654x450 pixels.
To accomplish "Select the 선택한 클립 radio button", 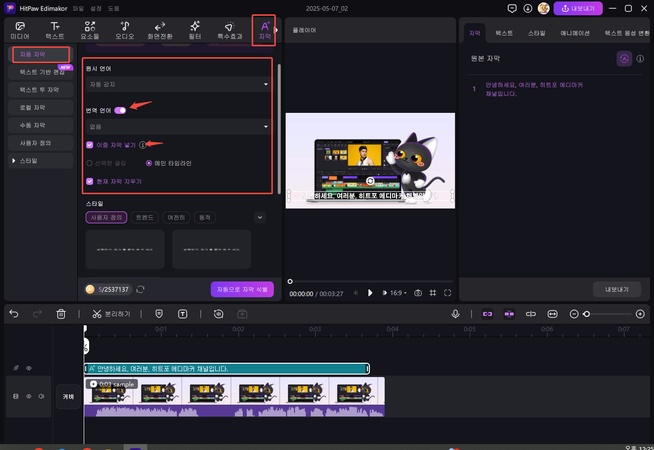I will pos(89,163).
